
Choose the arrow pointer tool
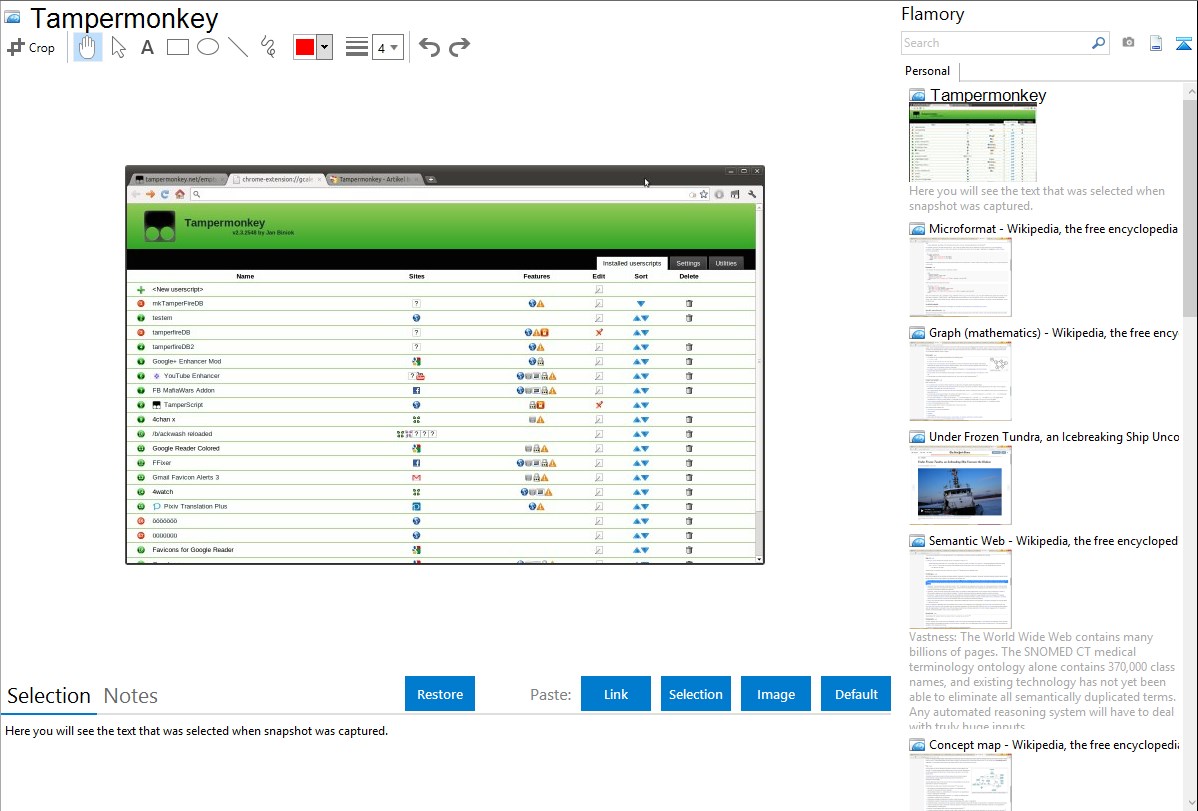pos(118,47)
